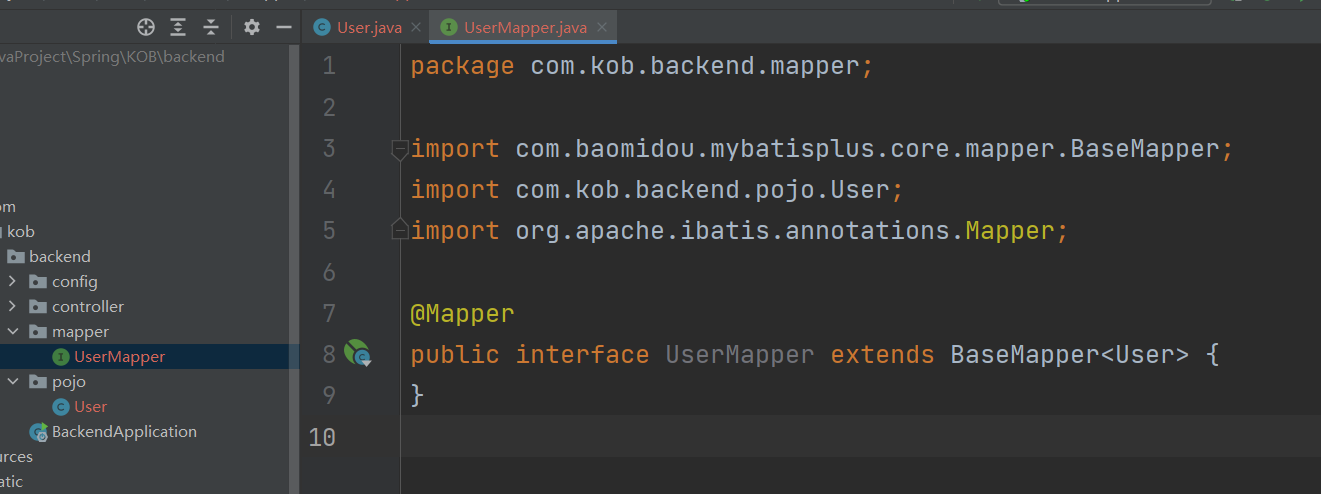Expand the config folder

(x=12, y=282)
